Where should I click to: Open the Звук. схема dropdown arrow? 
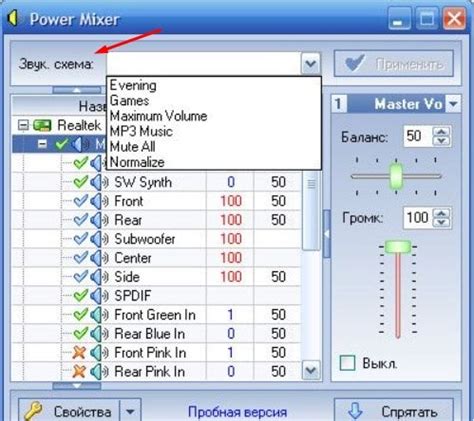point(311,63)
